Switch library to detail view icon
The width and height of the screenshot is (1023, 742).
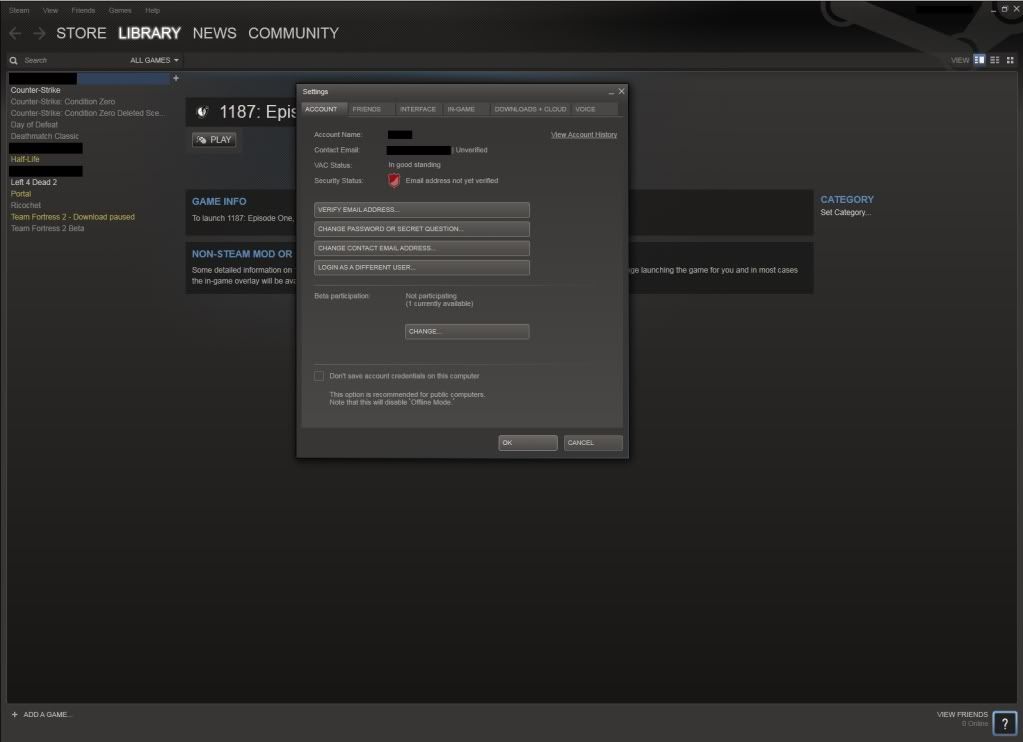click(979, 60)
